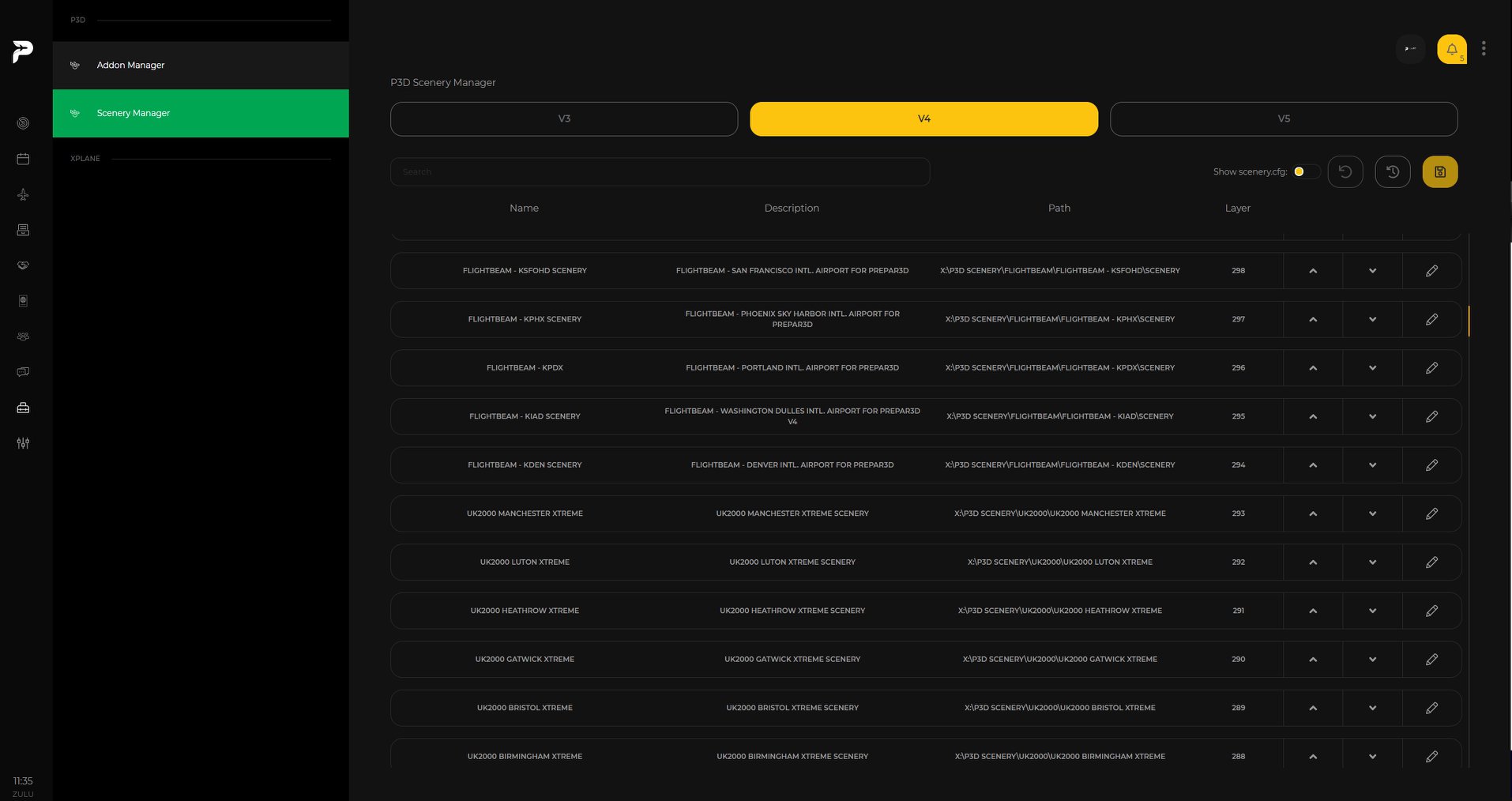Move UK2000 Manchester Xtreme up one layer
This screenshot has height=801, width=1512.
point(1313,513)
